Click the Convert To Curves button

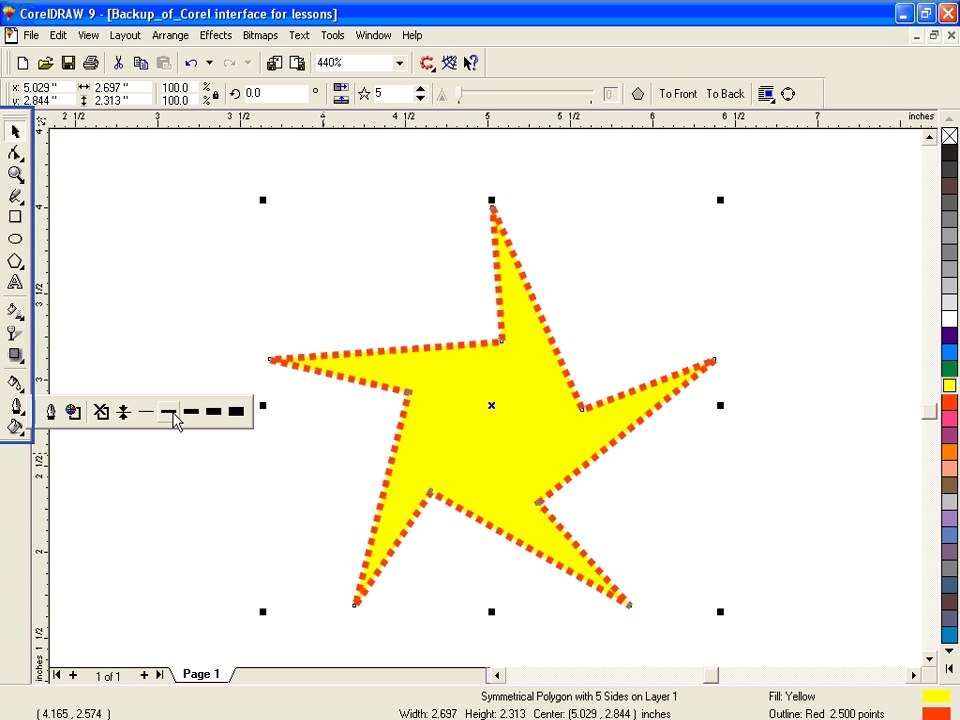coord(789,94)
